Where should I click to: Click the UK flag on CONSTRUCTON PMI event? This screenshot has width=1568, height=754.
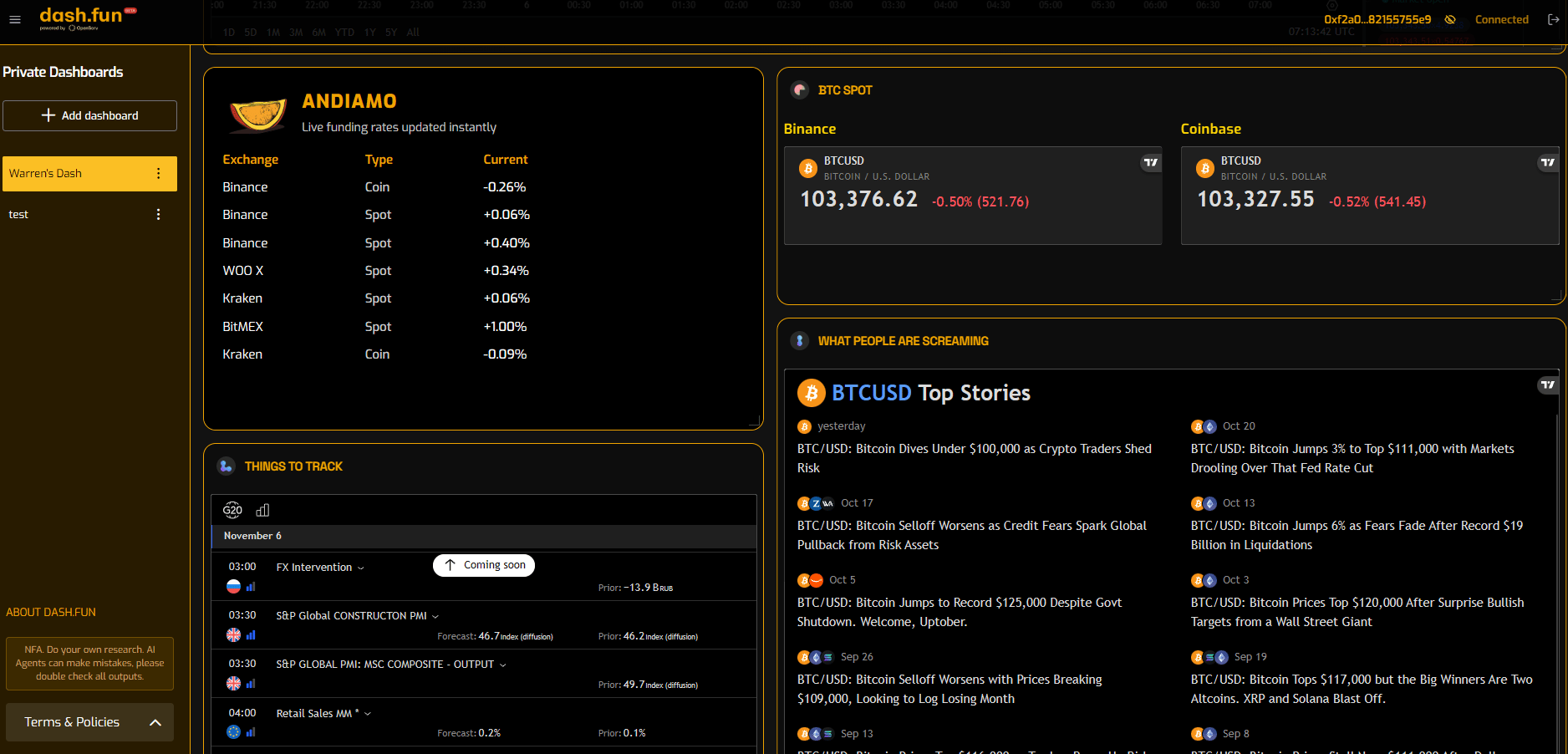coord(234,635)
